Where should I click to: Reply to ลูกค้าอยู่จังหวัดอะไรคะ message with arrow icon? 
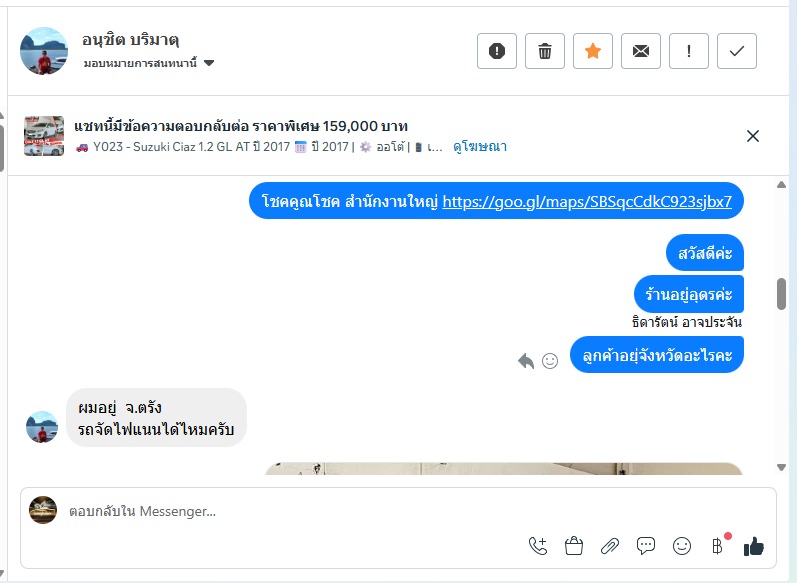tap(526, 361)
